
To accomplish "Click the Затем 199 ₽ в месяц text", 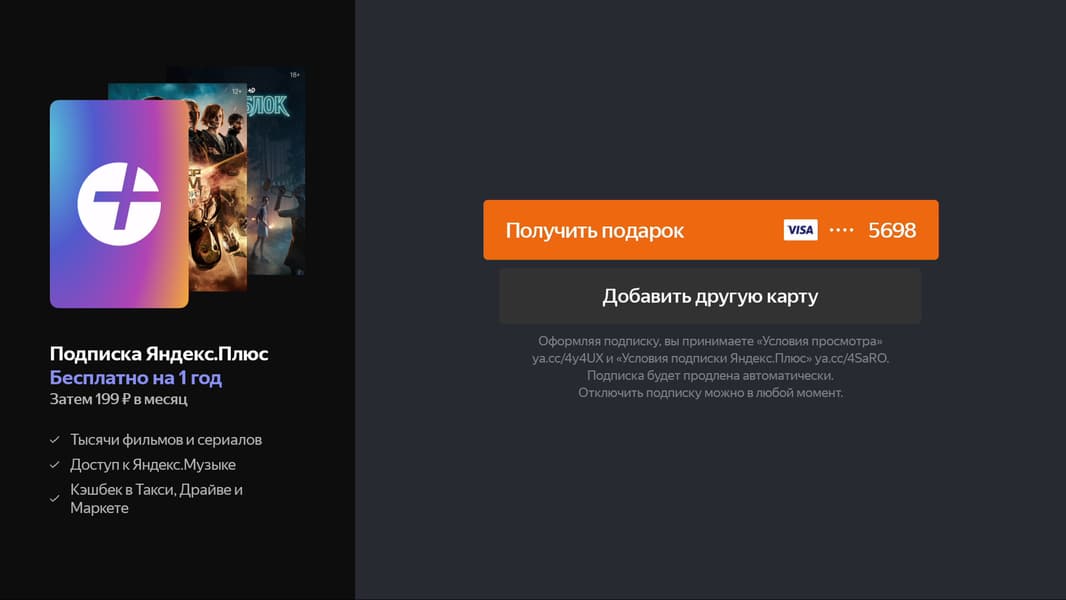I will [x=118, y=399].
